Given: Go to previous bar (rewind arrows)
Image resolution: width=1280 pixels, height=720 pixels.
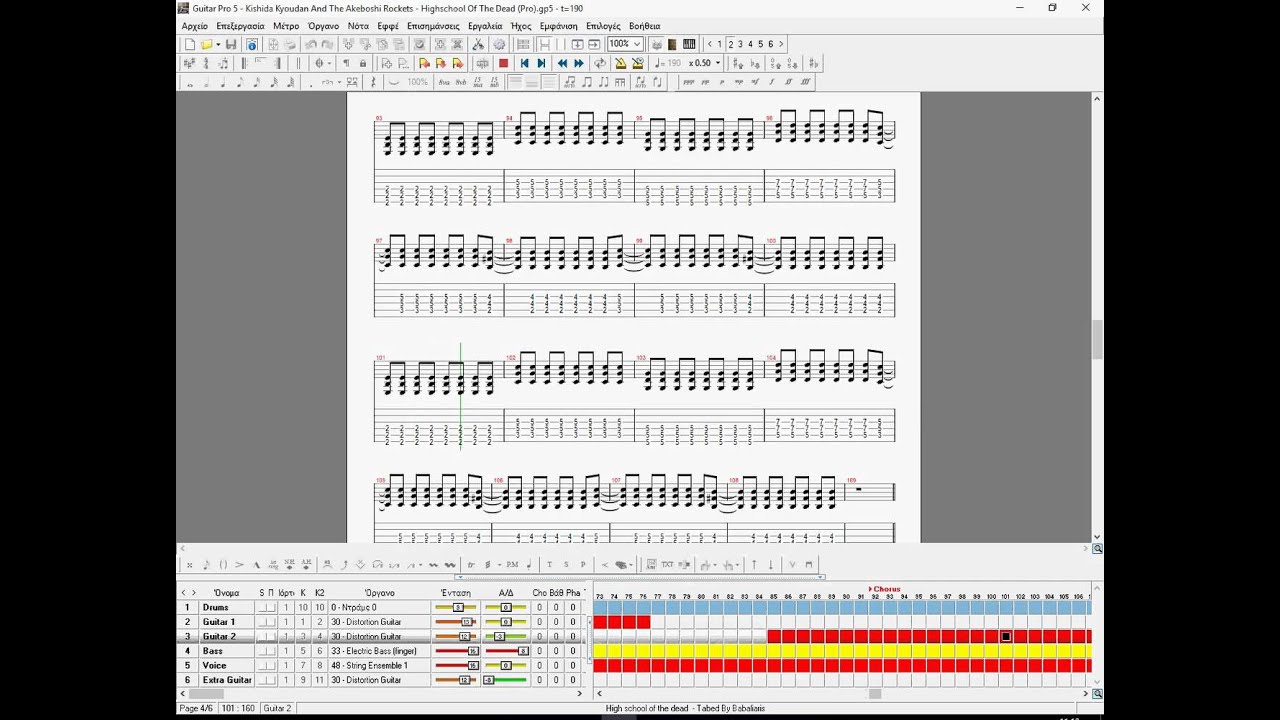Looking at the screenshot, I should pos(562,63).
